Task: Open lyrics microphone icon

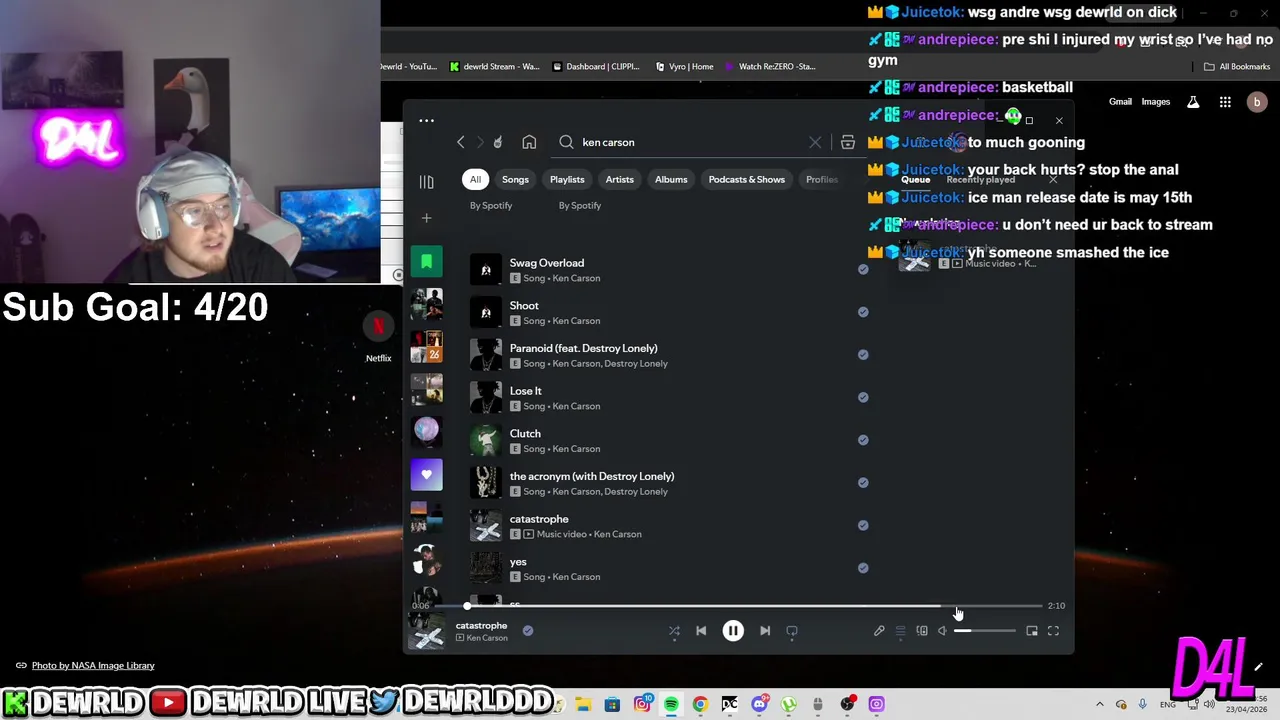Action: pos(879,631)
